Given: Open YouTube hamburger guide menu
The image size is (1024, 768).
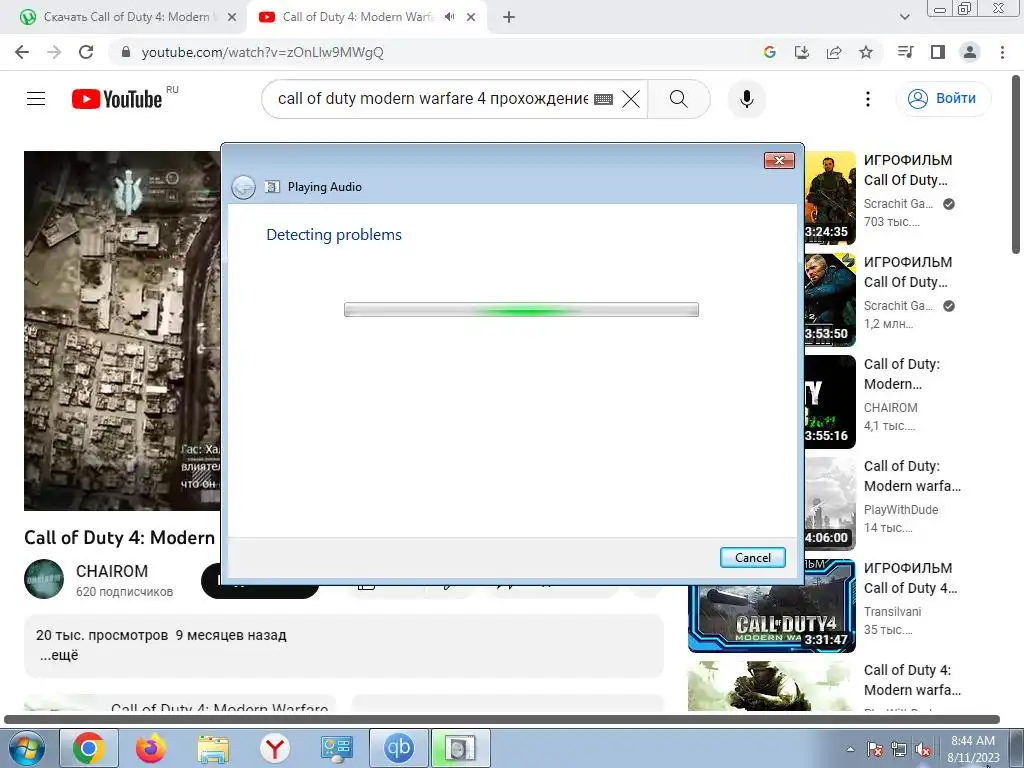Looking at the screenshot, I should pos(36,99).
